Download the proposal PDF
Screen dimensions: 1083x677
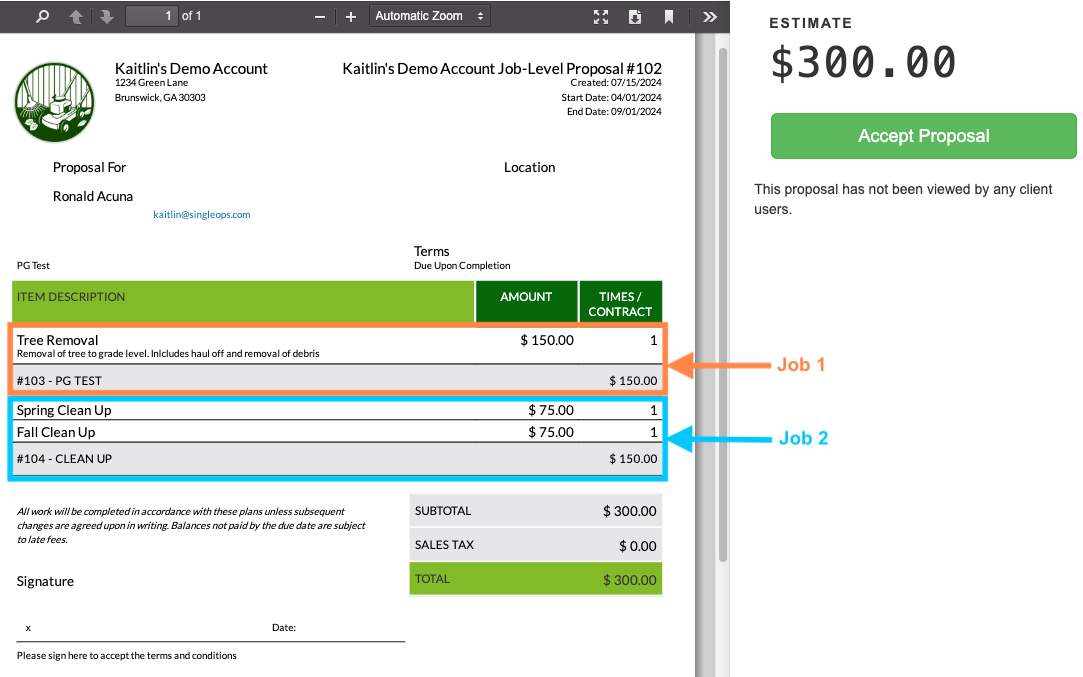(x=634, y=16)
